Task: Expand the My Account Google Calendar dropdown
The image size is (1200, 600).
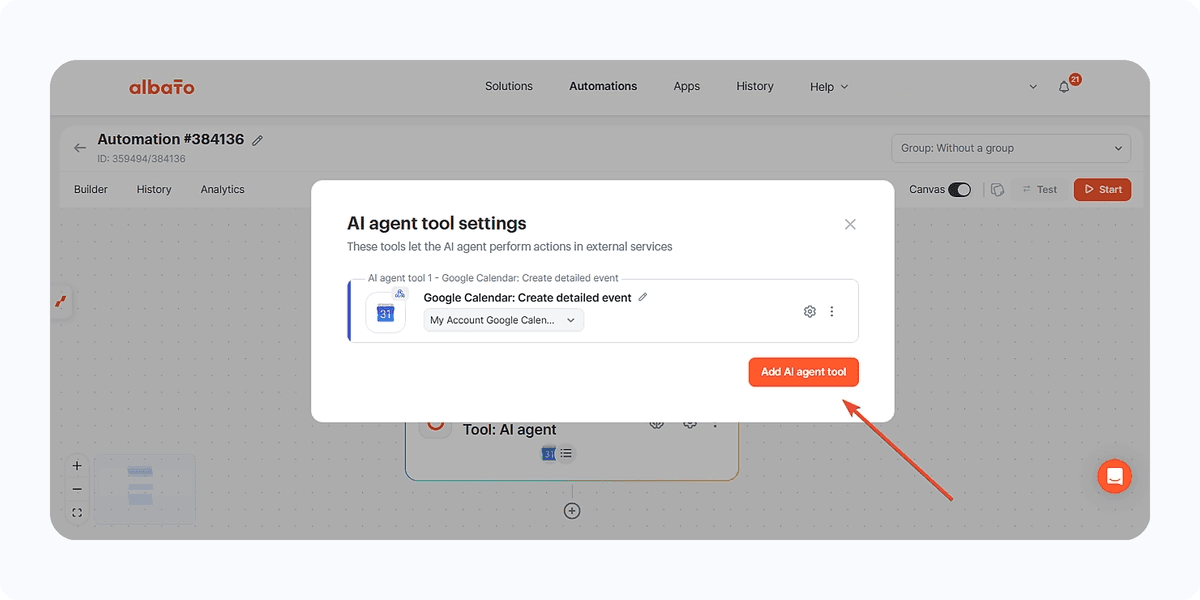Action: pos(504,320)
